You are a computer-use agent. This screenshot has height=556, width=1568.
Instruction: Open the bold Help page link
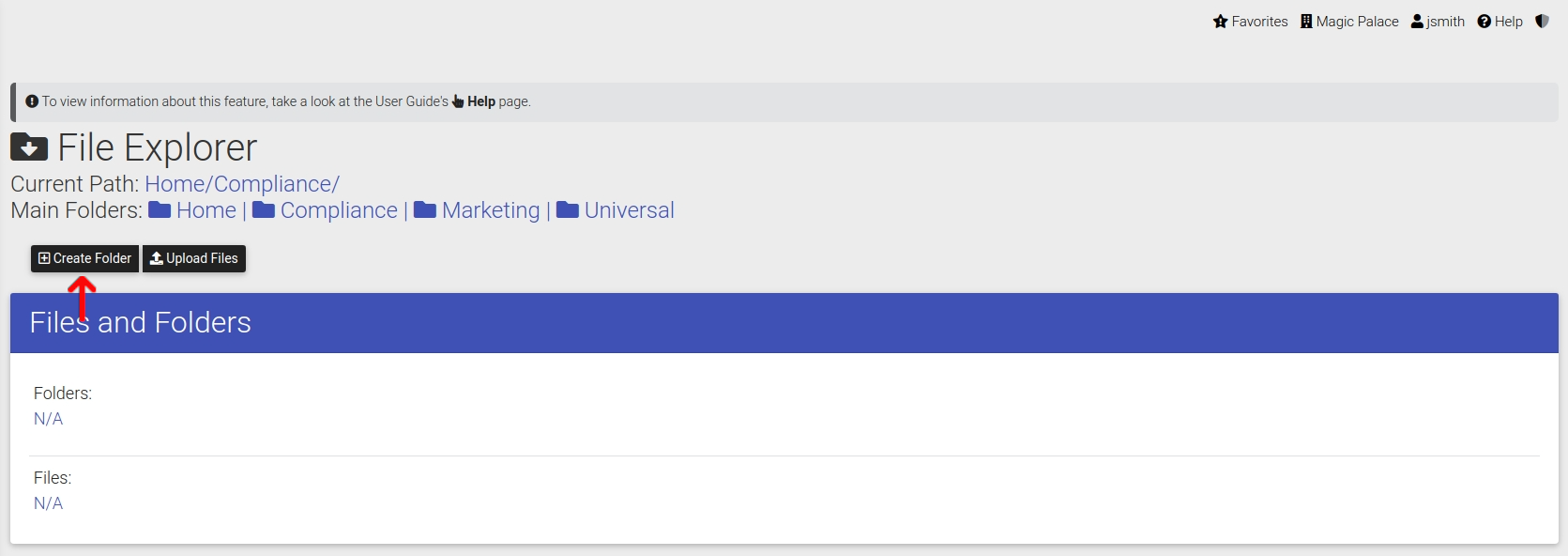tap(481, 101)
